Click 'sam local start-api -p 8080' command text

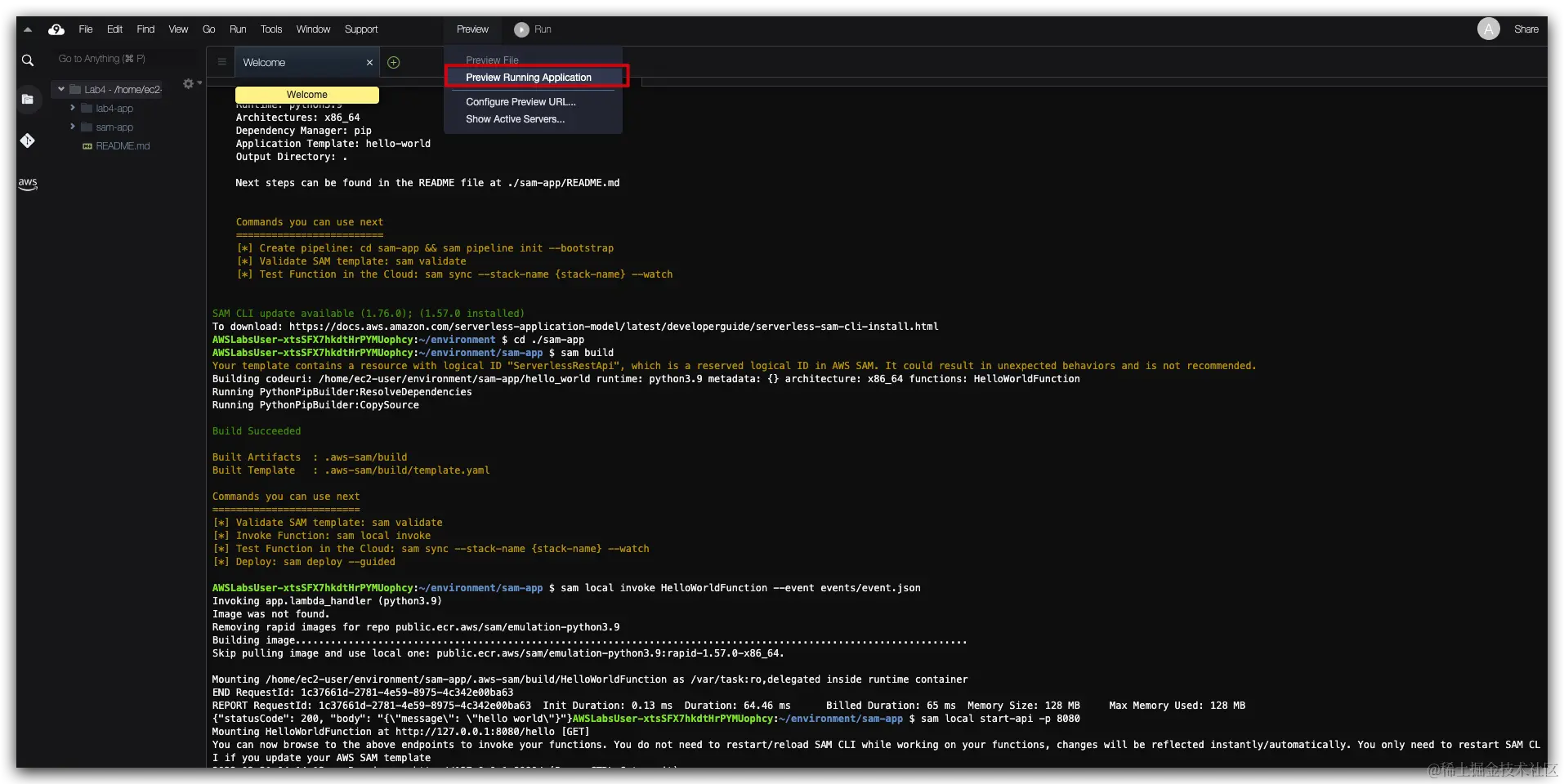pos(1000,719)
